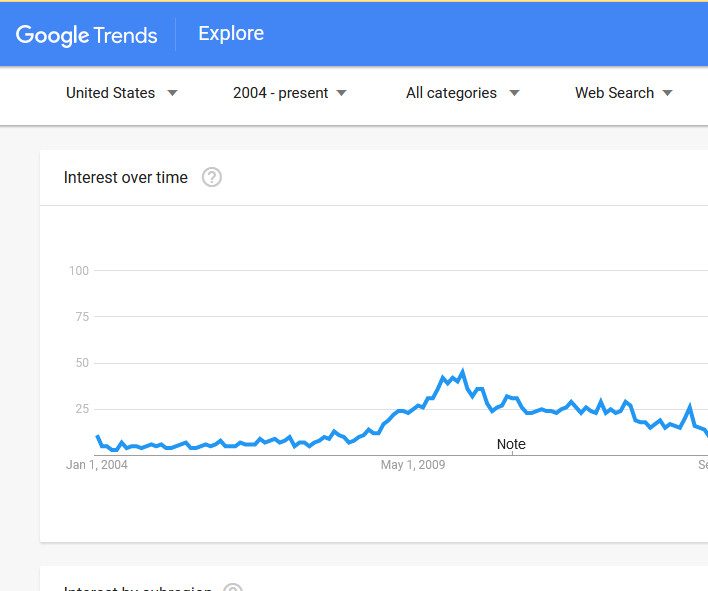Click the 100 value on the y-axis
This screenshot has width=708, height=591.
tap(79, 271)
